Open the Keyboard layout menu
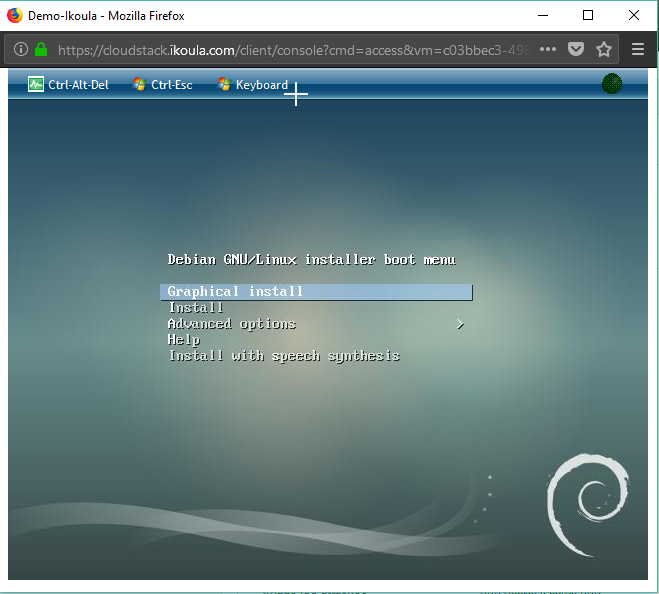 point(253,84)
